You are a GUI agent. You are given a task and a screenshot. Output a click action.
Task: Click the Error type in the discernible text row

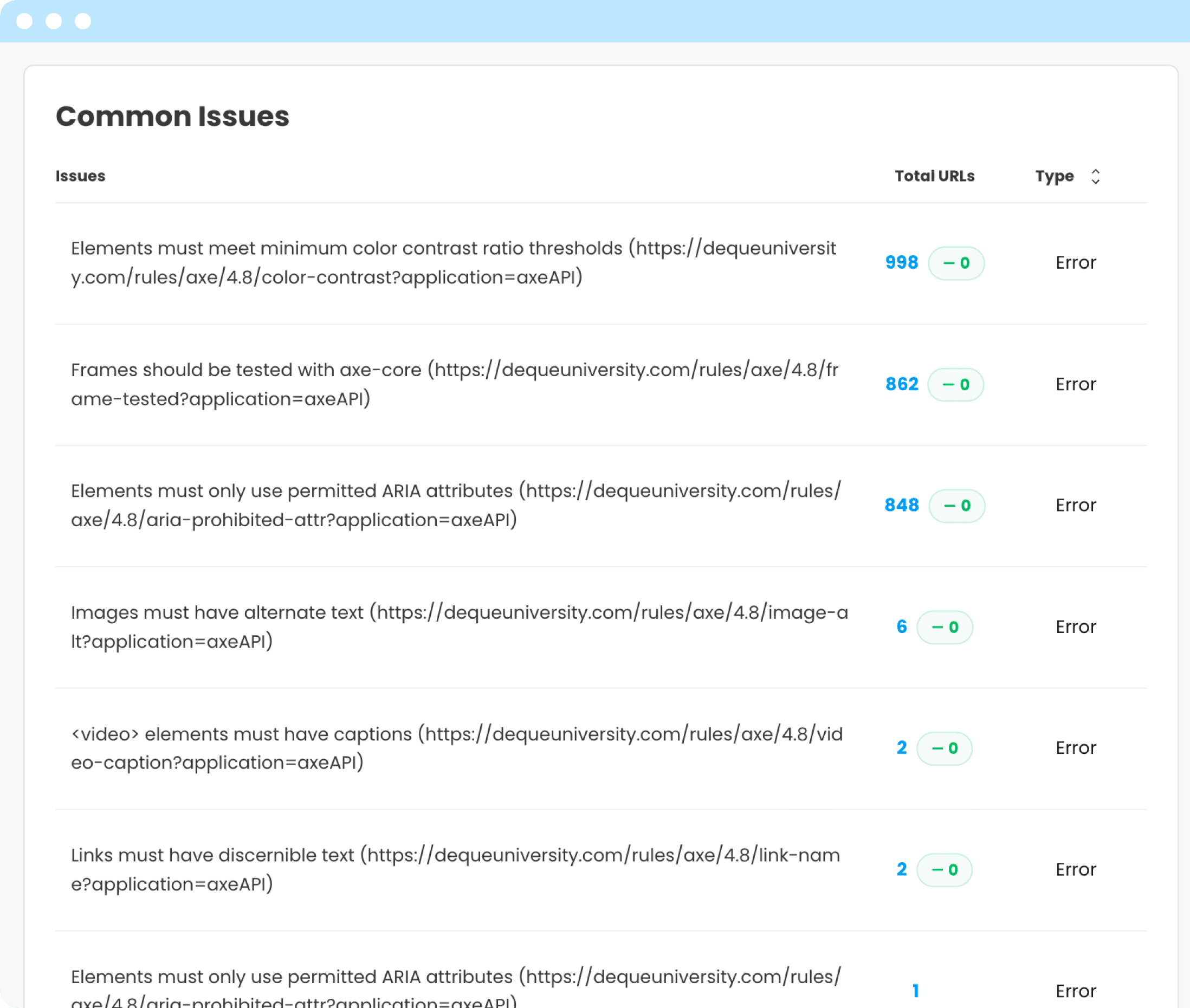[1075, 870]
